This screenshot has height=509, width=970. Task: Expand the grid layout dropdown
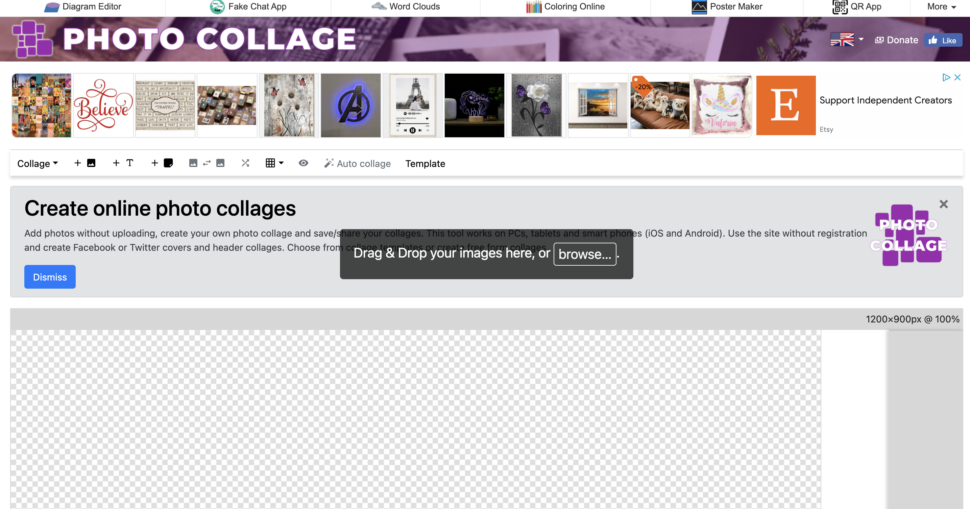point(274,163)
